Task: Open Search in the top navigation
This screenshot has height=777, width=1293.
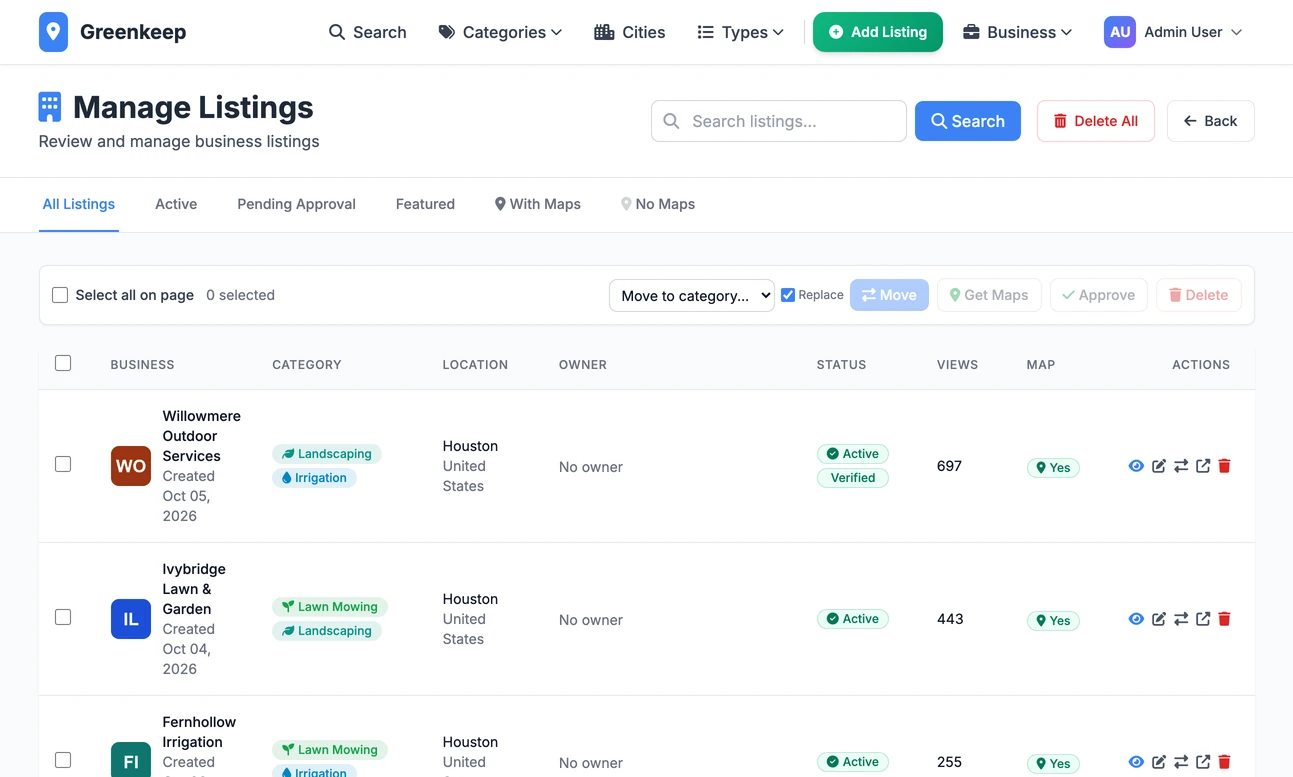Action: (x=368, y=32)
